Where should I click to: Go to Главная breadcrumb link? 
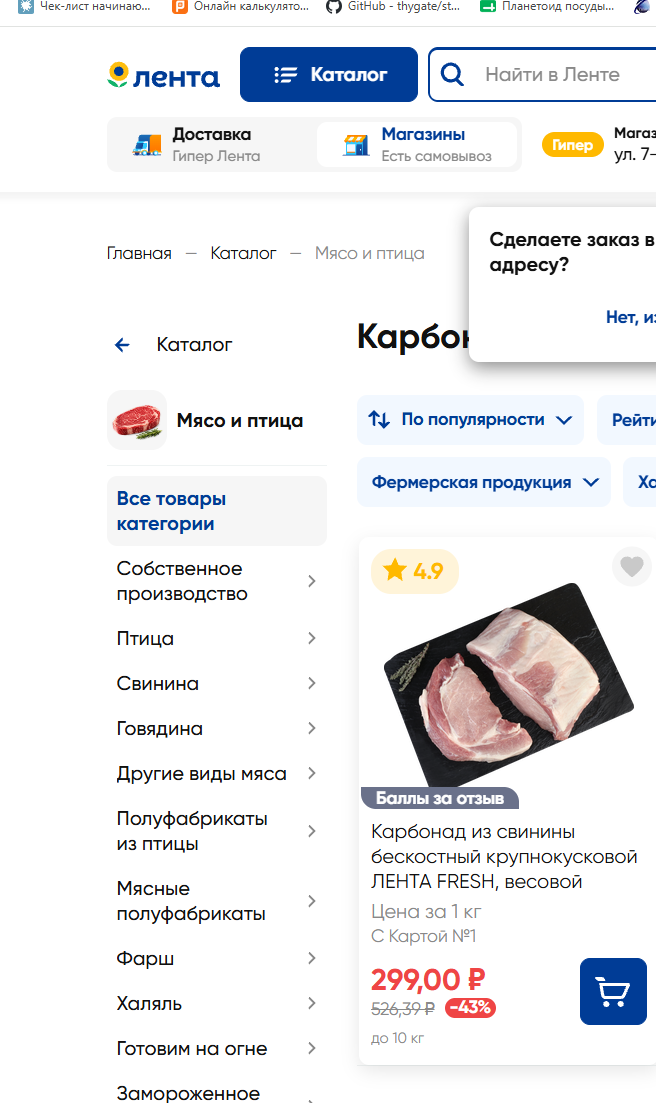coord(139,253)
